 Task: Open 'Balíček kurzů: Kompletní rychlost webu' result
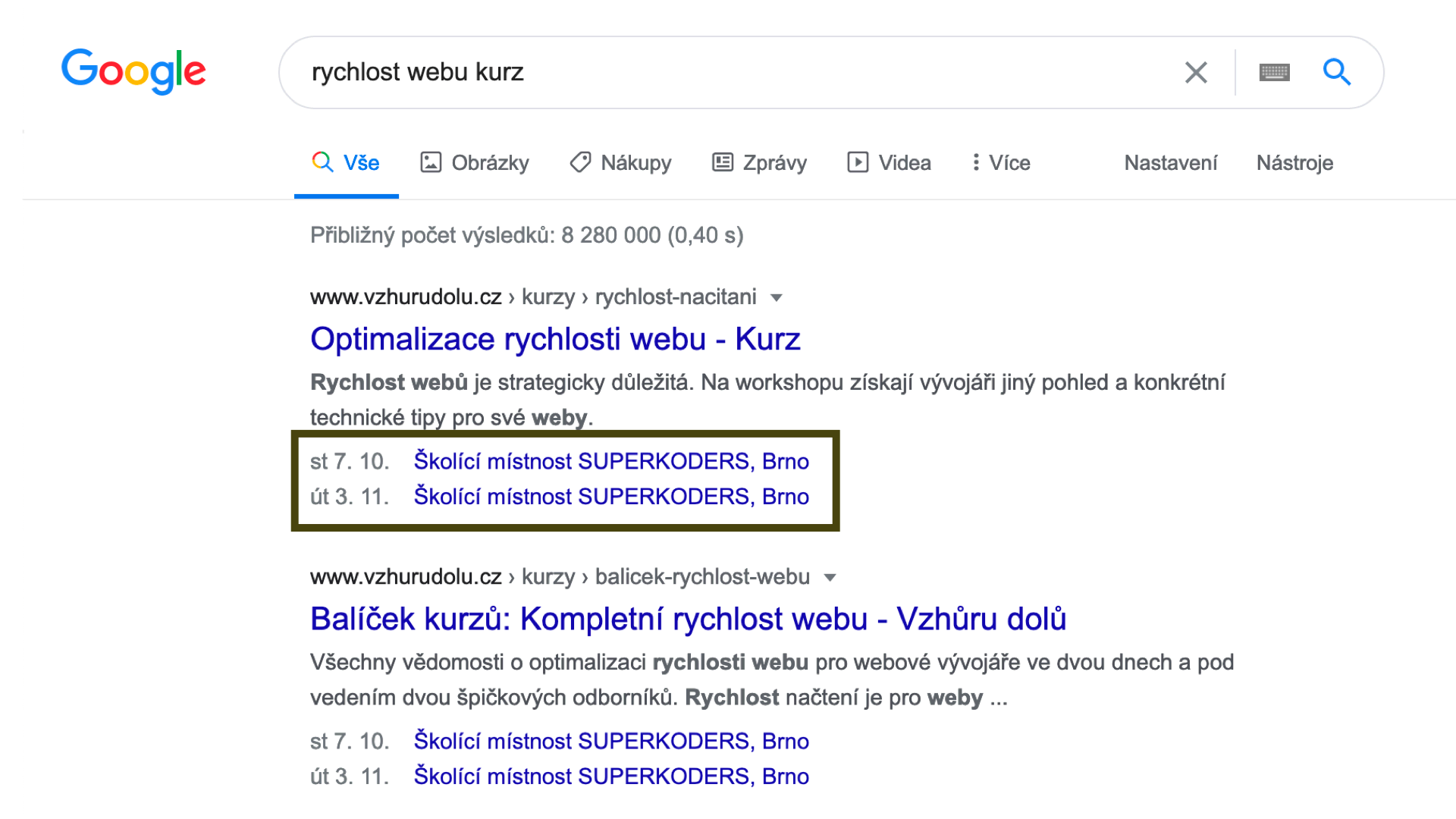pyautogui.click(x=688, y=619)
